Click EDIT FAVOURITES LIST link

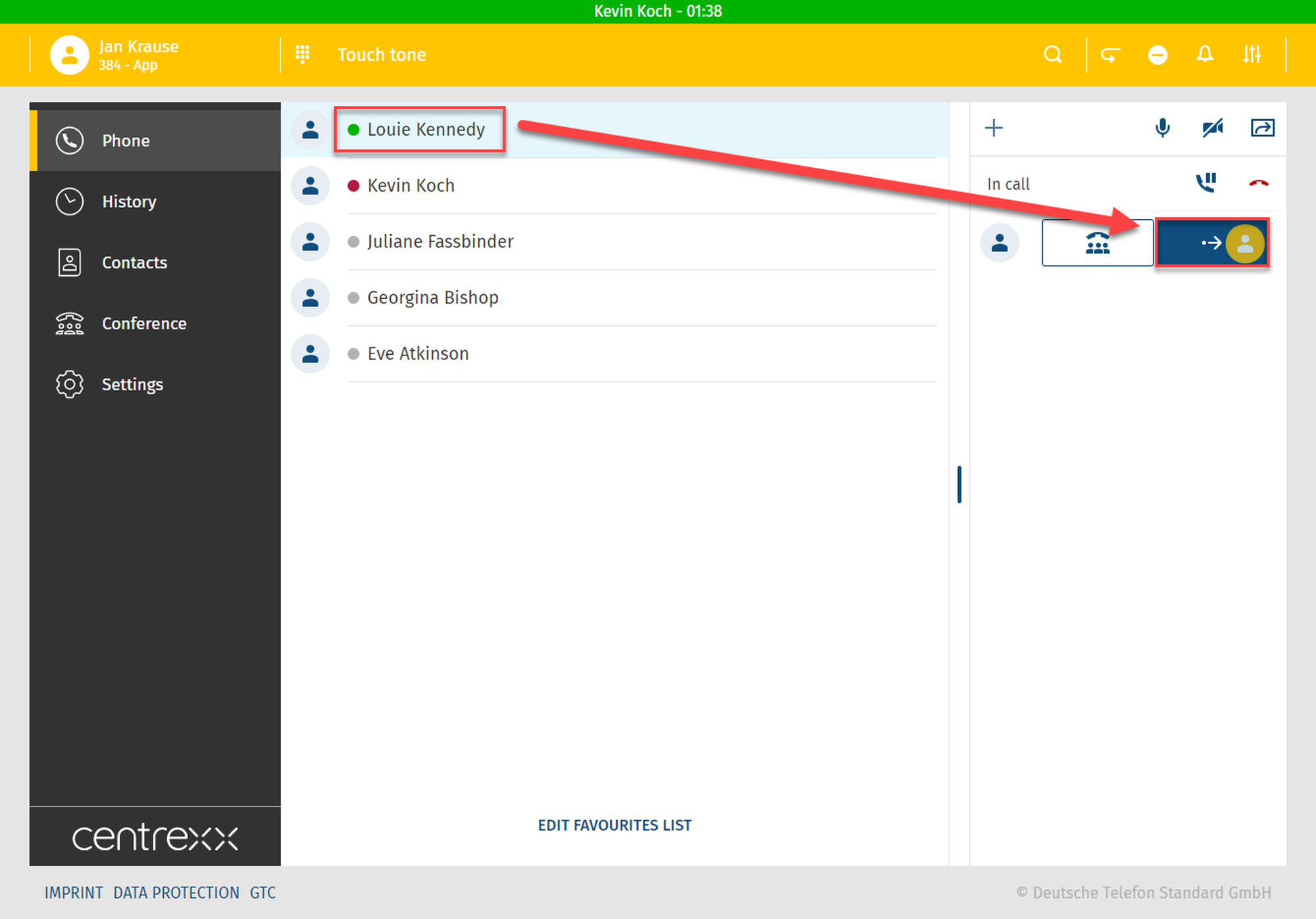tap(615, 825)
